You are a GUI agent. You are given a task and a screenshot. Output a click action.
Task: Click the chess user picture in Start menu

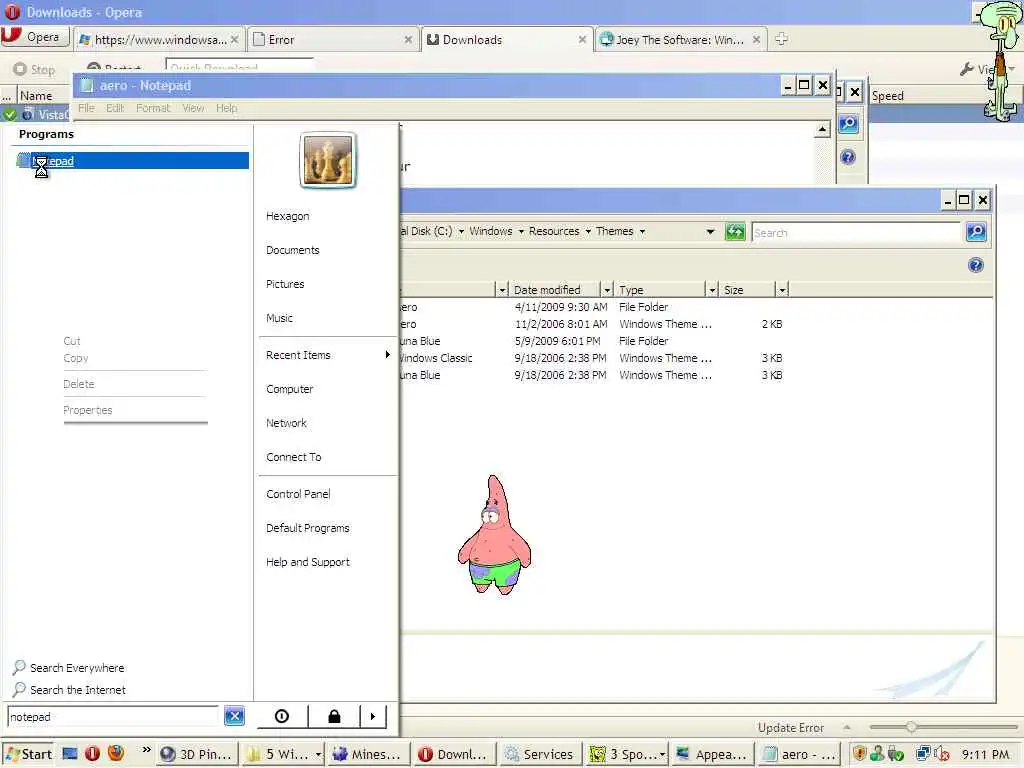pos(328,160)
